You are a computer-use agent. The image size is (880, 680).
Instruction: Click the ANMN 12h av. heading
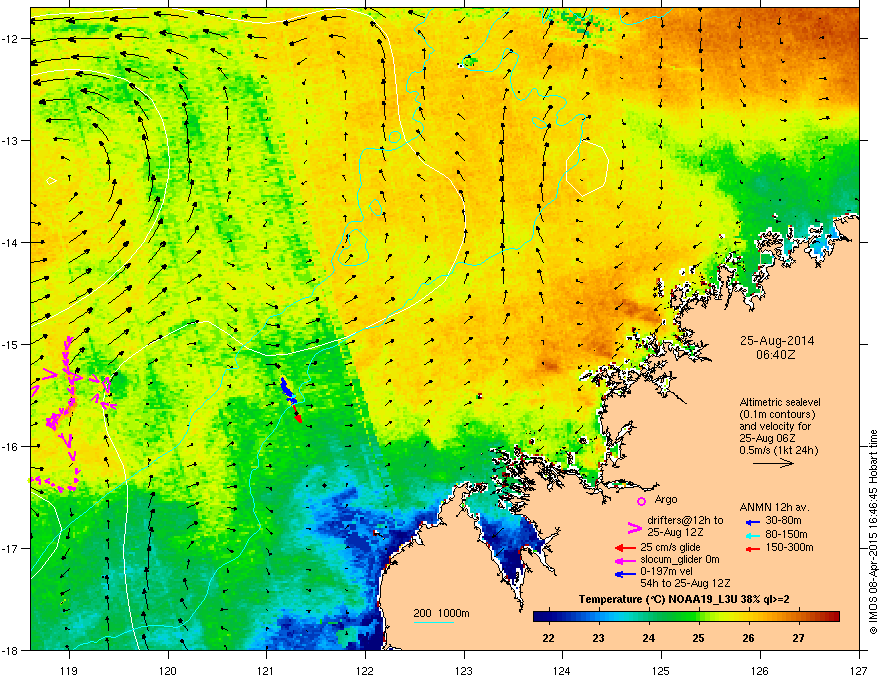point(774,507)
